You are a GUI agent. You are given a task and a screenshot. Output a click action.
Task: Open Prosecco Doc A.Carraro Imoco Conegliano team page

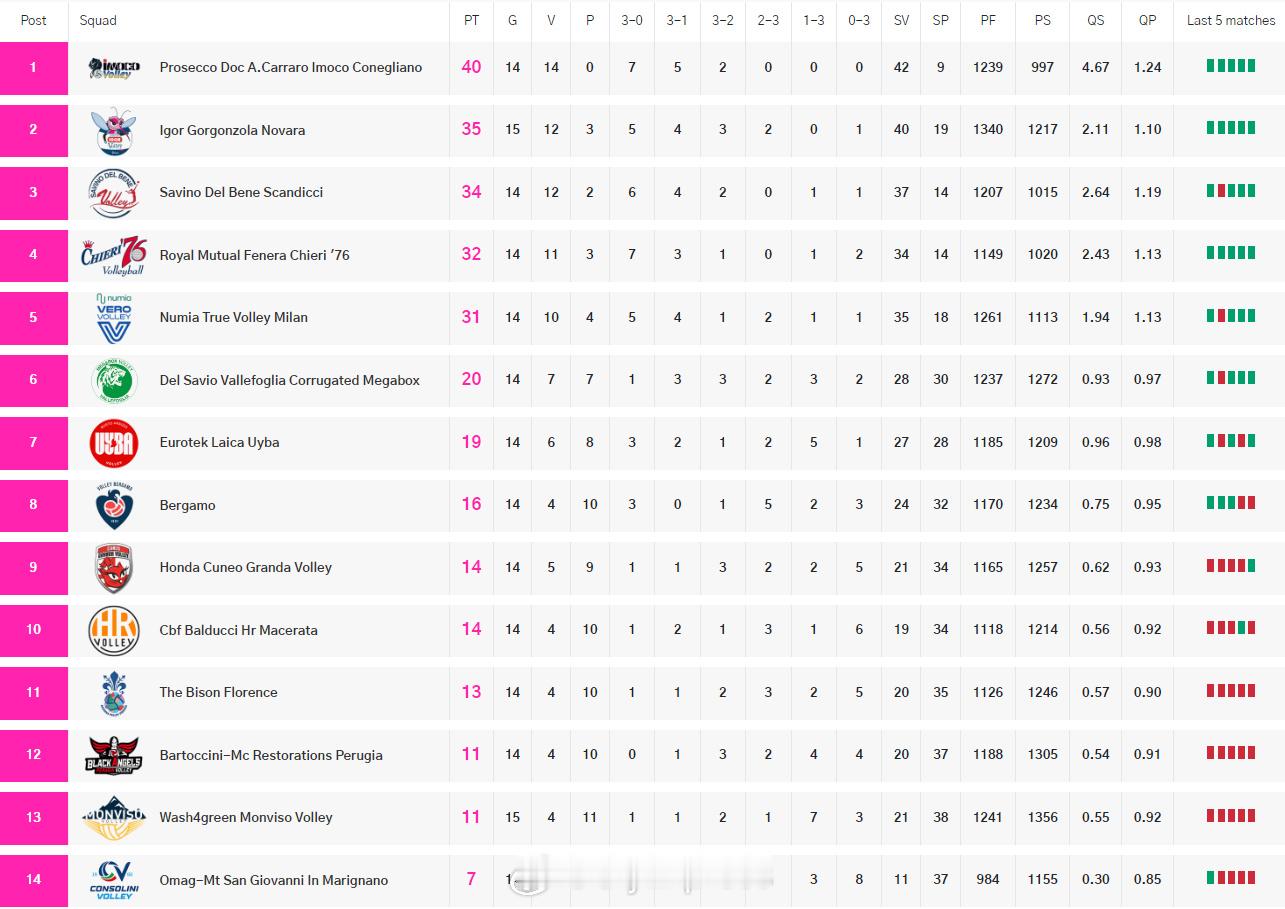pos(291,68)
